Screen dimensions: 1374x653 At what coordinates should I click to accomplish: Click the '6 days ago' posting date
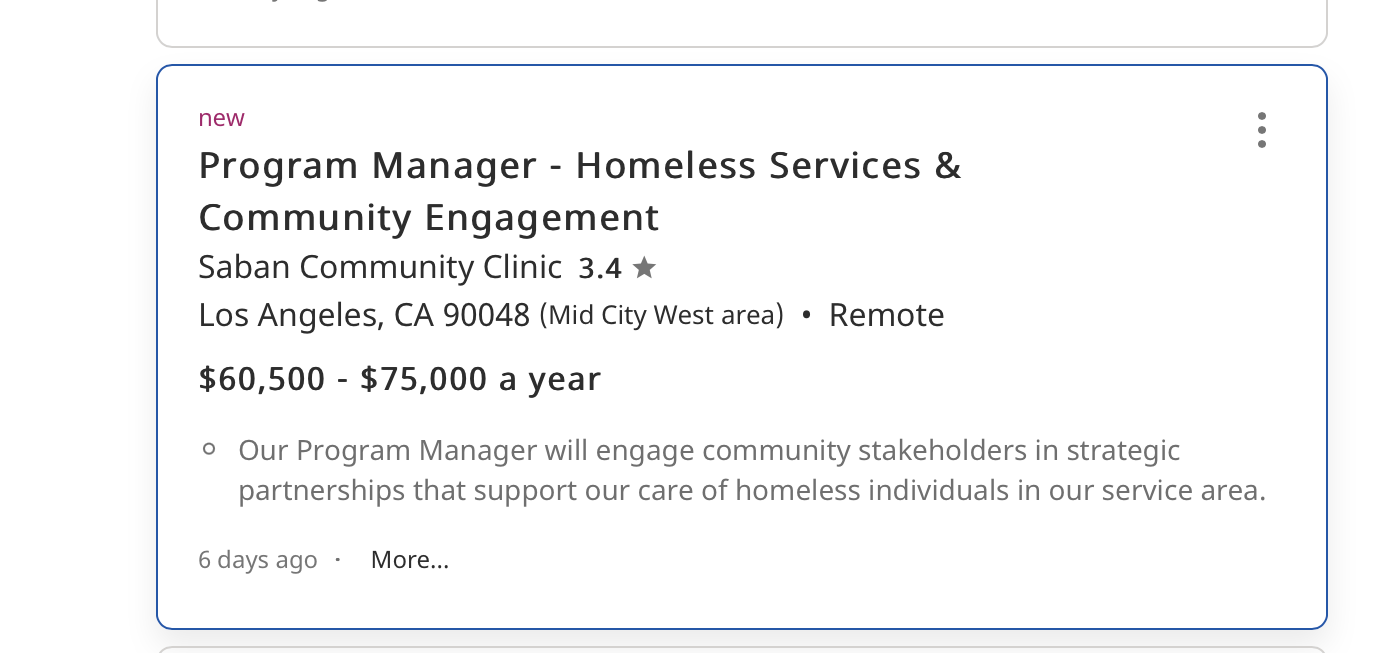257,560
